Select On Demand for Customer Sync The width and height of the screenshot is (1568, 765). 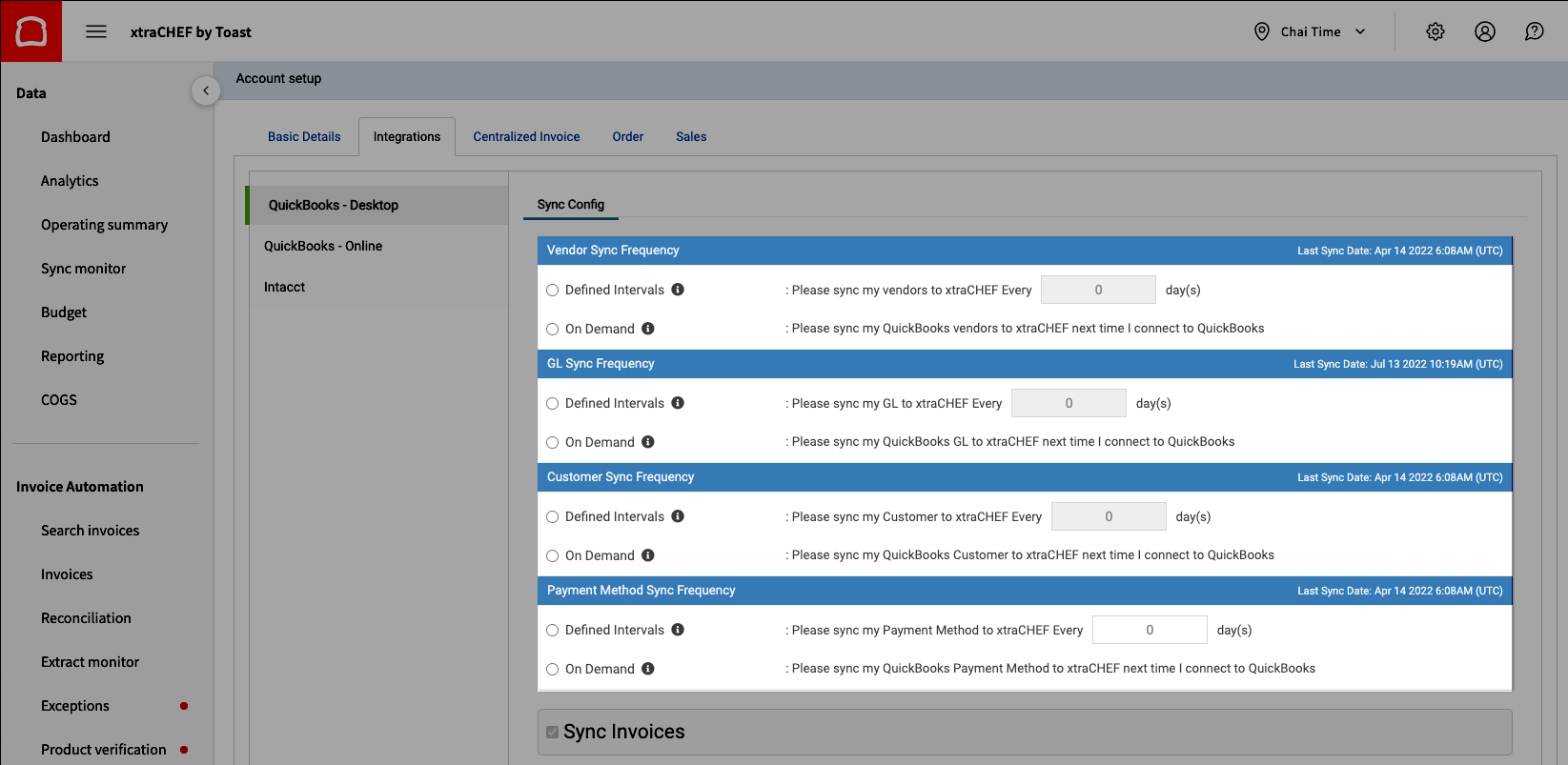pyautogui.click(x=553, y=556)
